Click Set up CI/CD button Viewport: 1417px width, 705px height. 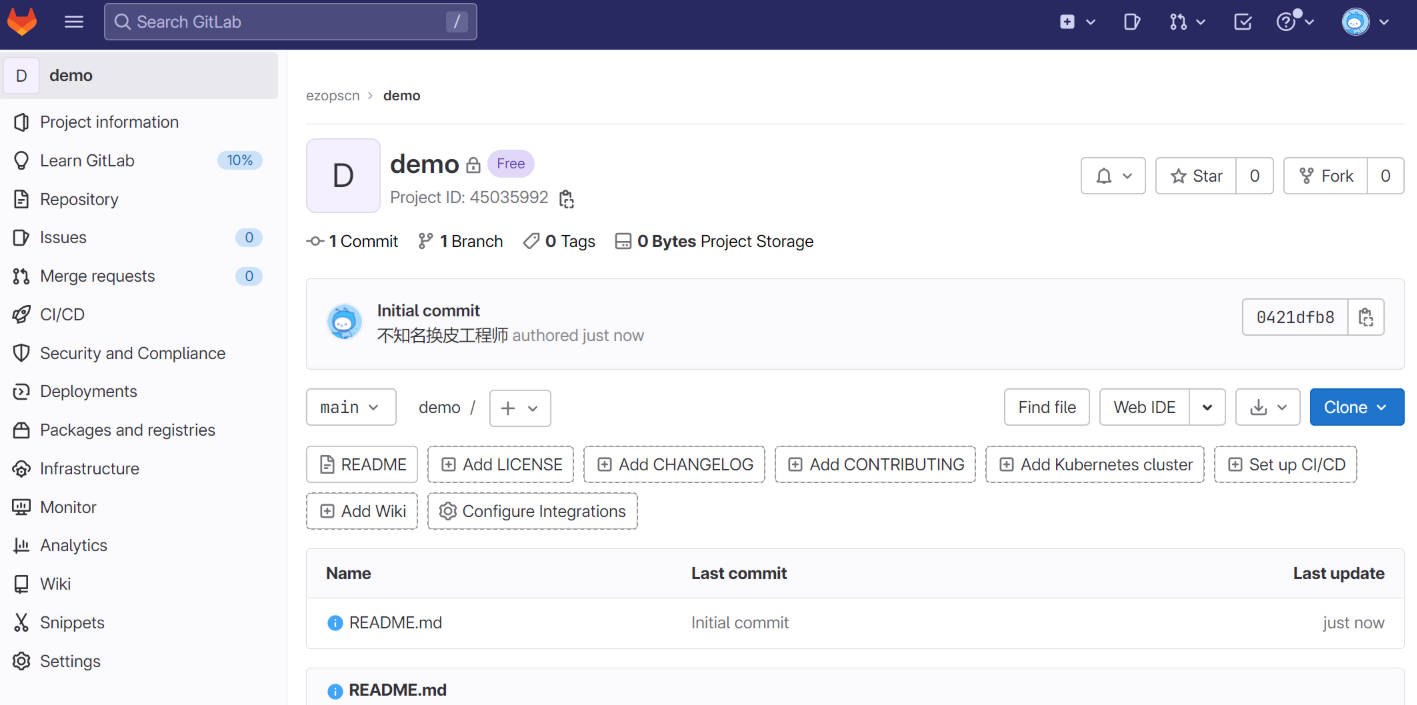[x=1286, y=464]
